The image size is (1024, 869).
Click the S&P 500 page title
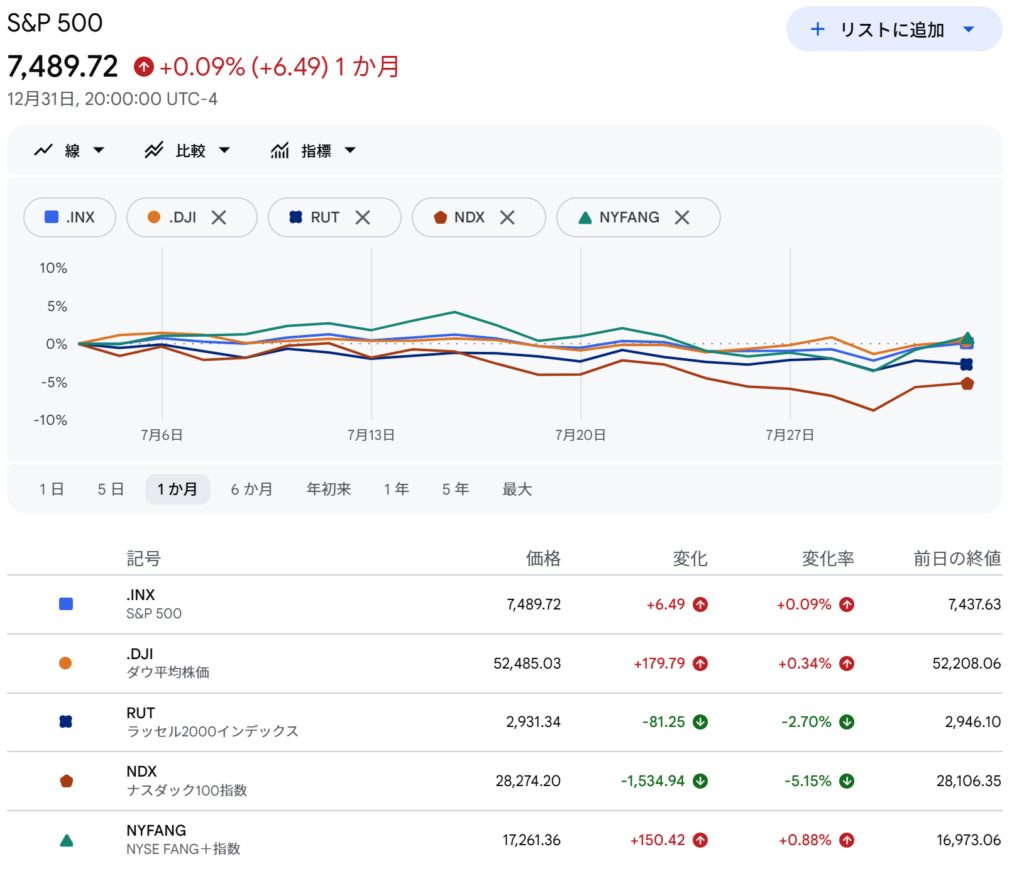pyautogui.click(x=55, y=23)
